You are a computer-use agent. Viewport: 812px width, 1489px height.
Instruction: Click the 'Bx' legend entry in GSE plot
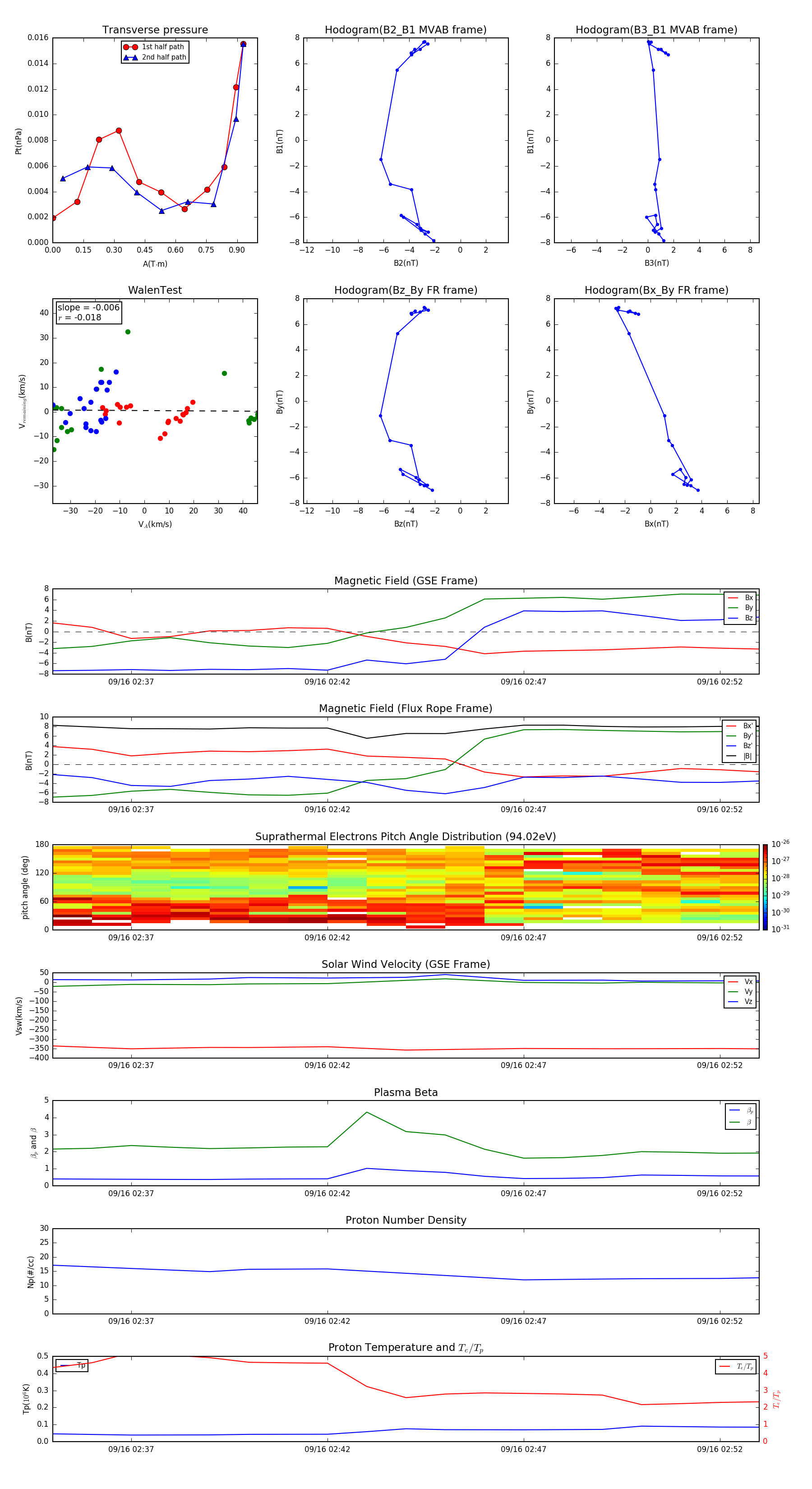point(740,598)
